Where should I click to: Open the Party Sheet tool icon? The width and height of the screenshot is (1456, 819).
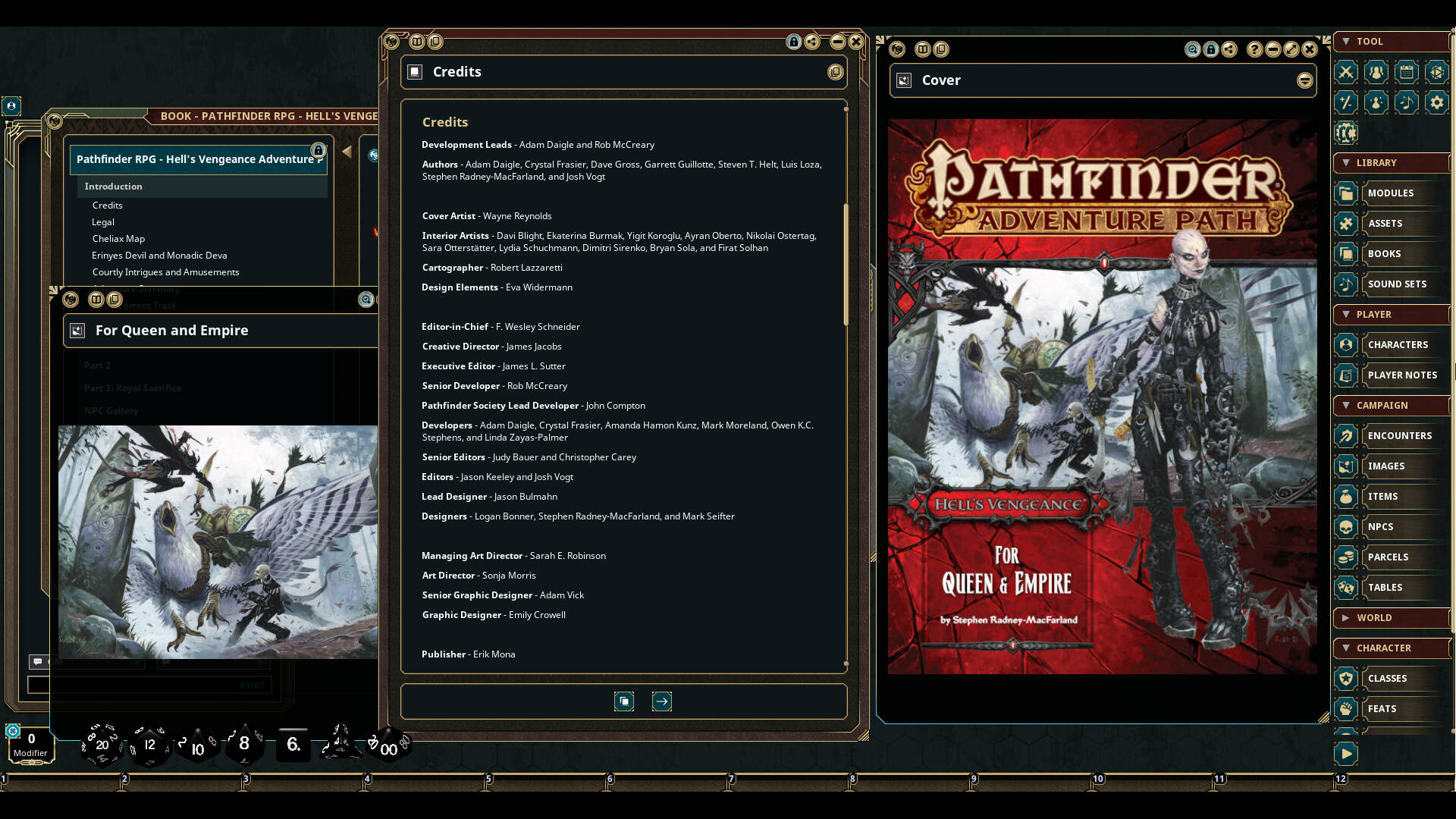(x=1376, y=72)
